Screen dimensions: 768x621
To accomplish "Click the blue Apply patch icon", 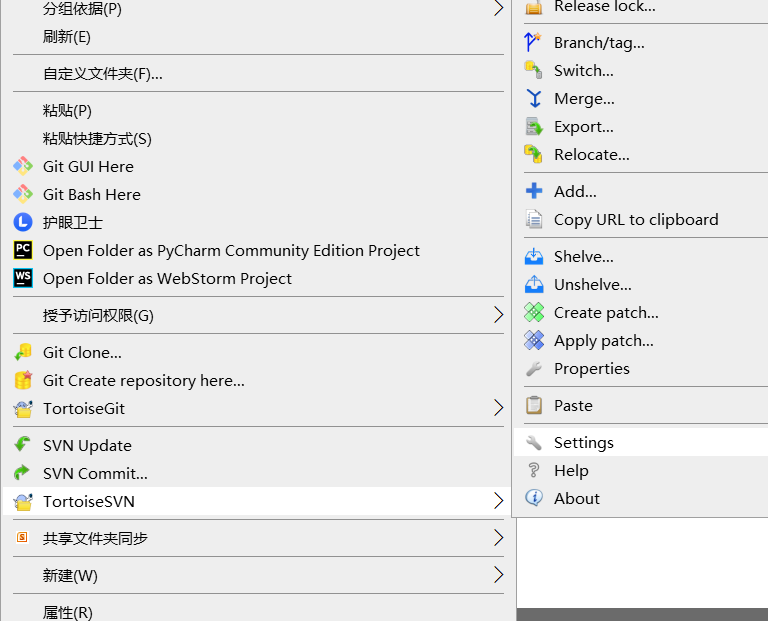I will point(534,340).
